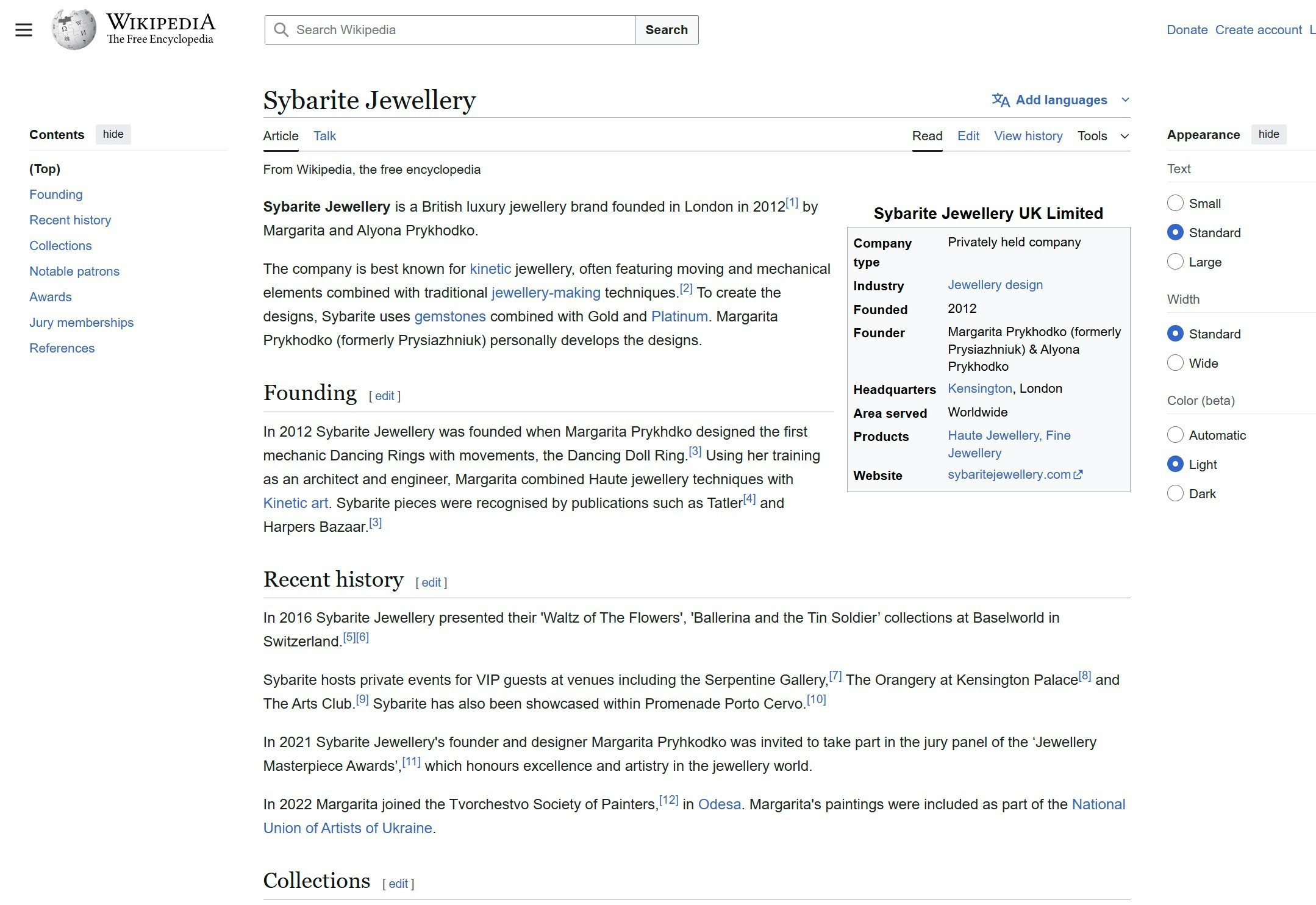Select Dark color radio

point(1175,493)
